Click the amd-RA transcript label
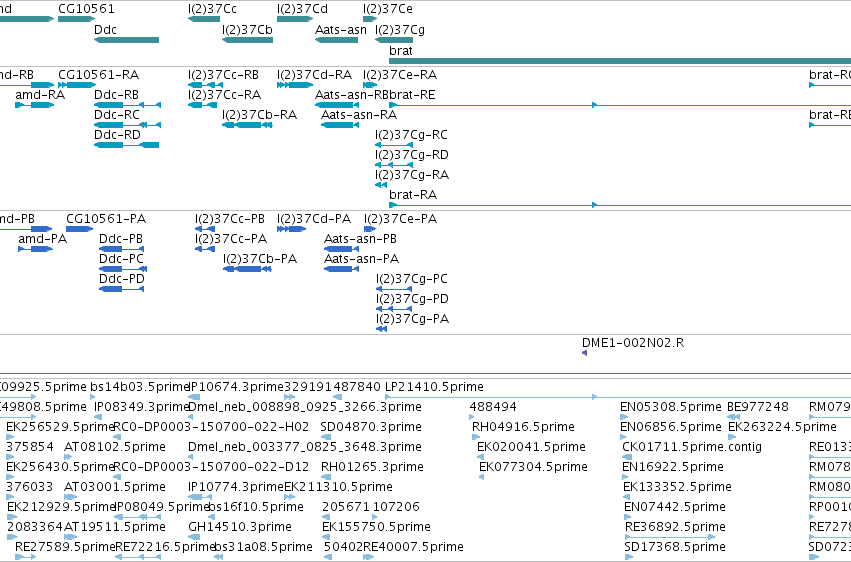Viewport: 851px width, 562px height. tap(40, 94)
